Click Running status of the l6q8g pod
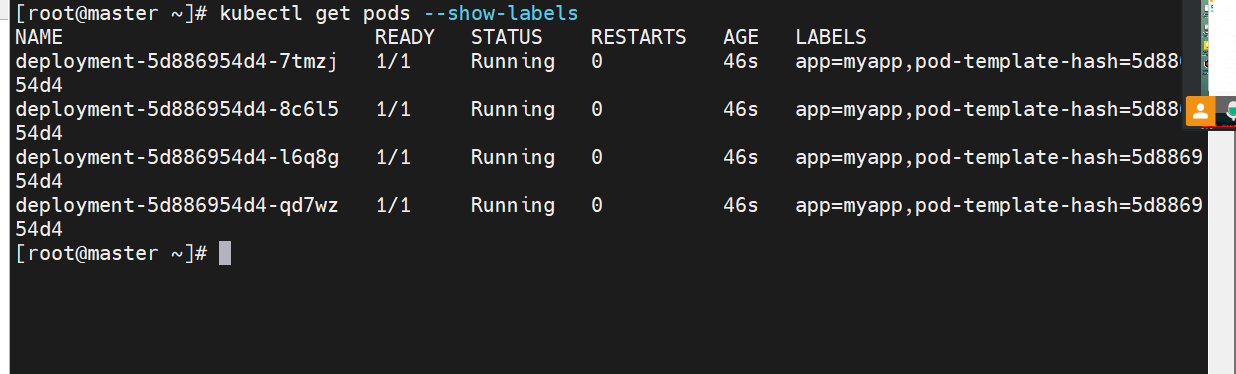The height and width of the screenshot is (374, 1236). point(513,157)
